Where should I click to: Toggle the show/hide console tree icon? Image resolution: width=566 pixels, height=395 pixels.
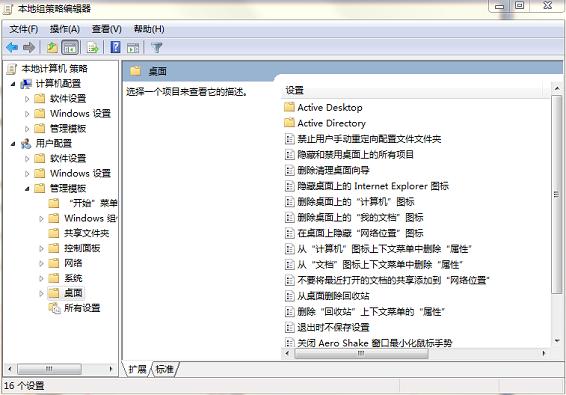click(70, 47)
